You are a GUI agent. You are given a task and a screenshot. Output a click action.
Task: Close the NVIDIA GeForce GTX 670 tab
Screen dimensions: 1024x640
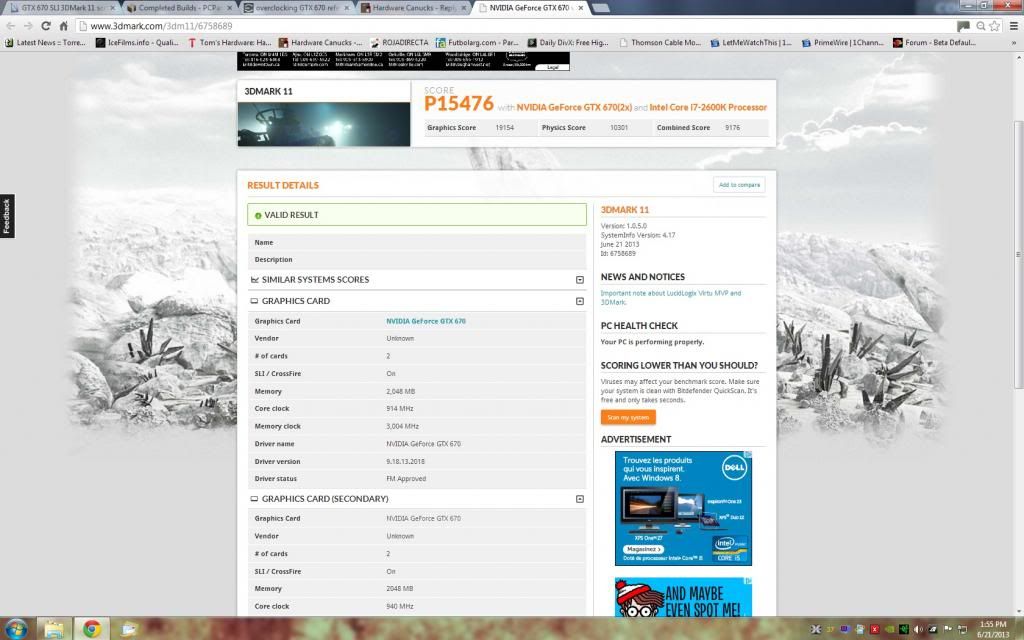[581, 8]
